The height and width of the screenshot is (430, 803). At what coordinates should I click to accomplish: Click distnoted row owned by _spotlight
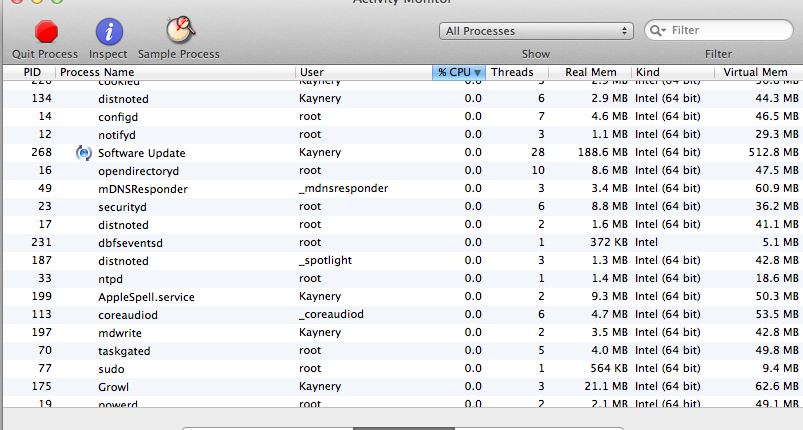(403, 261)
